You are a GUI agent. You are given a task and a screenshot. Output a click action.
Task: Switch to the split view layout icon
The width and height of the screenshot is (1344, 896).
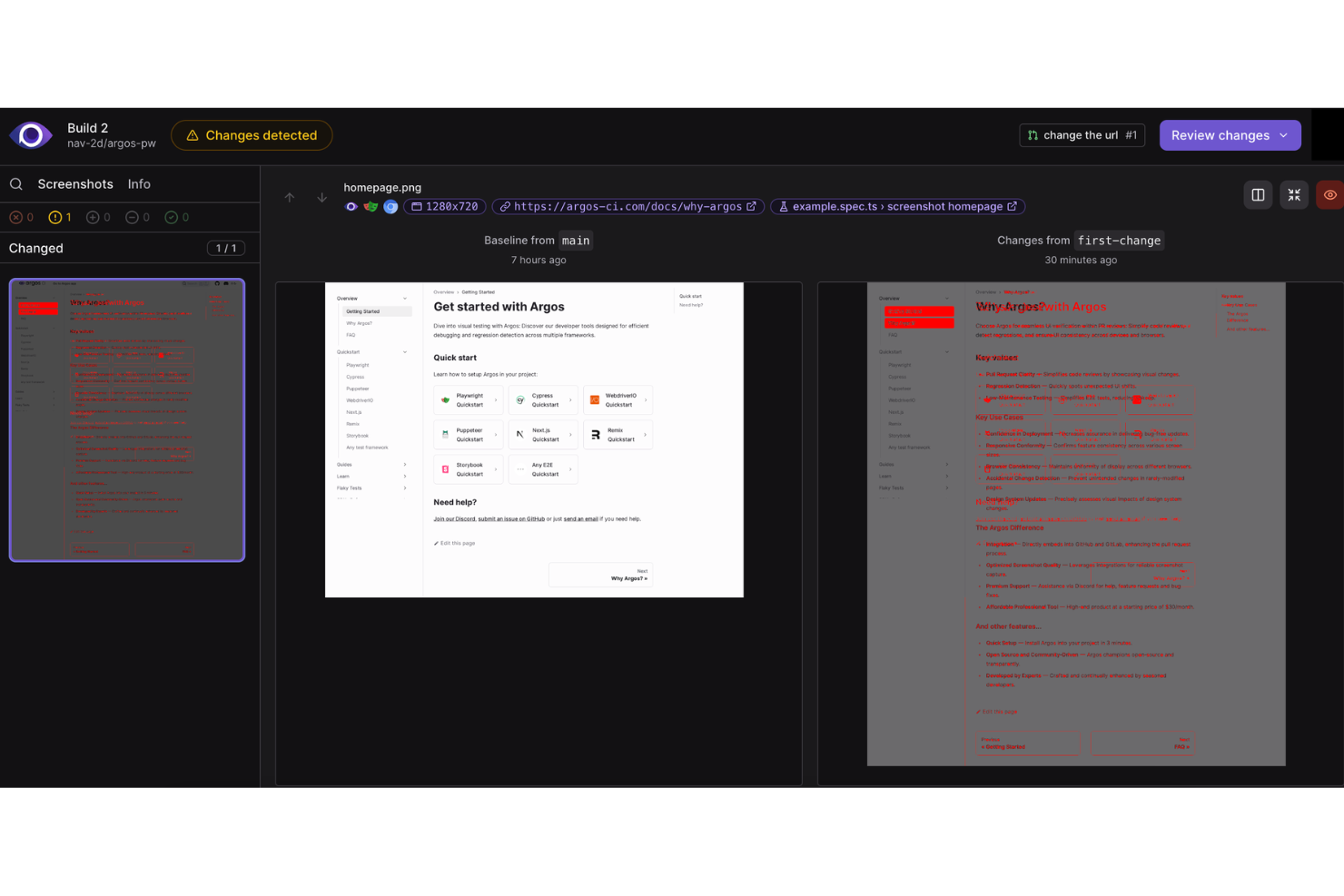1258,195
